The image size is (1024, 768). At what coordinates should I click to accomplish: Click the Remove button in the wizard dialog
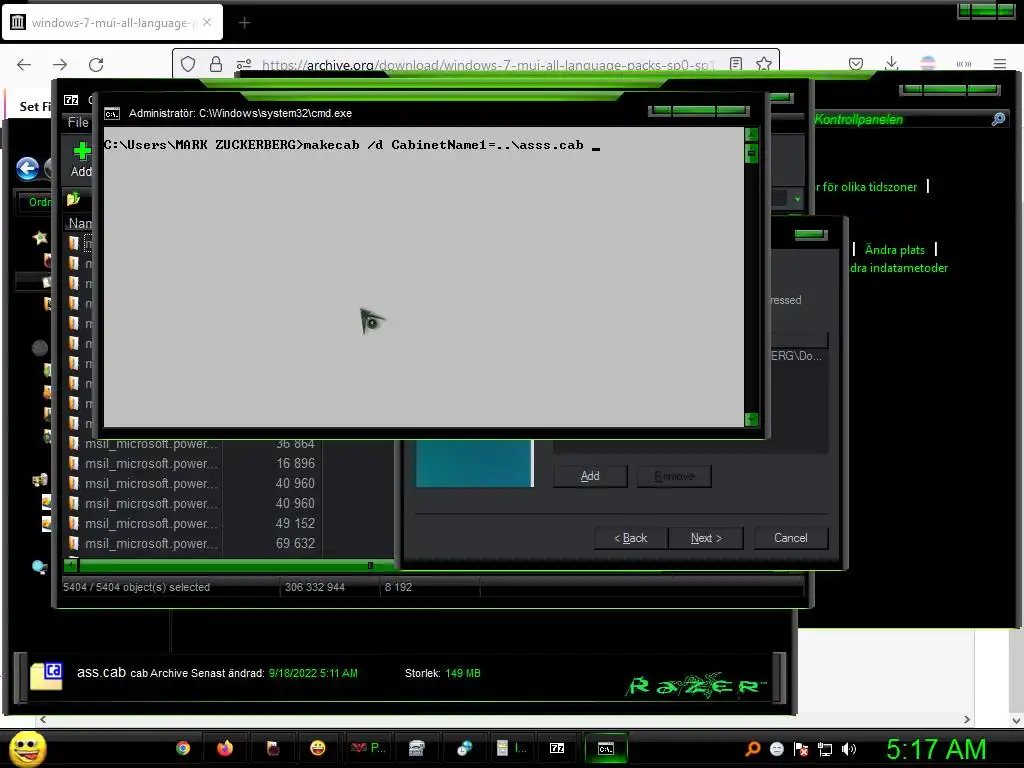coord(674,476)
